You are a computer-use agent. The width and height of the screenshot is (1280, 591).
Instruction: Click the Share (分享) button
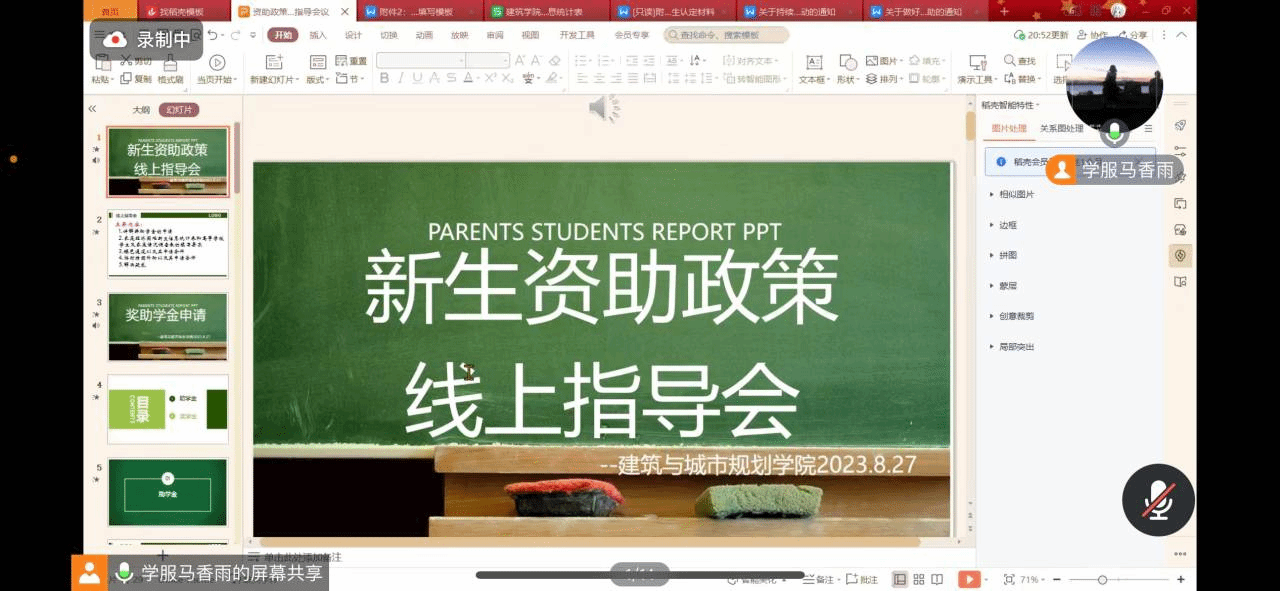pyautogui.click(x=1133, y=35)
